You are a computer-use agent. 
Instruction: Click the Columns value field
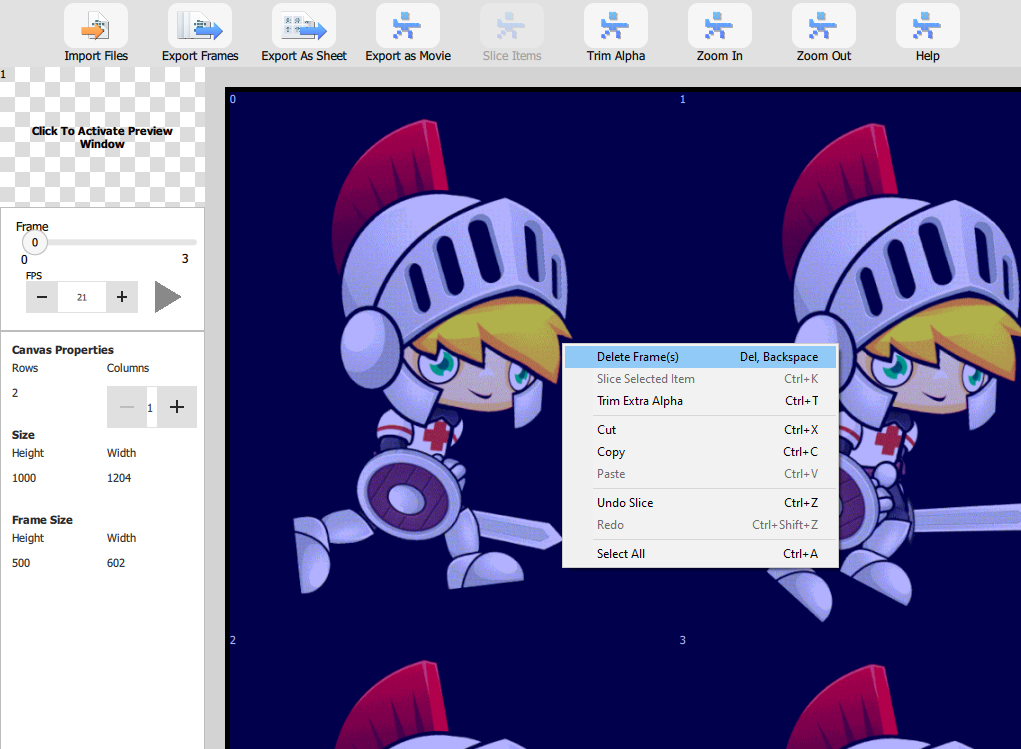[x=150, y=408]
